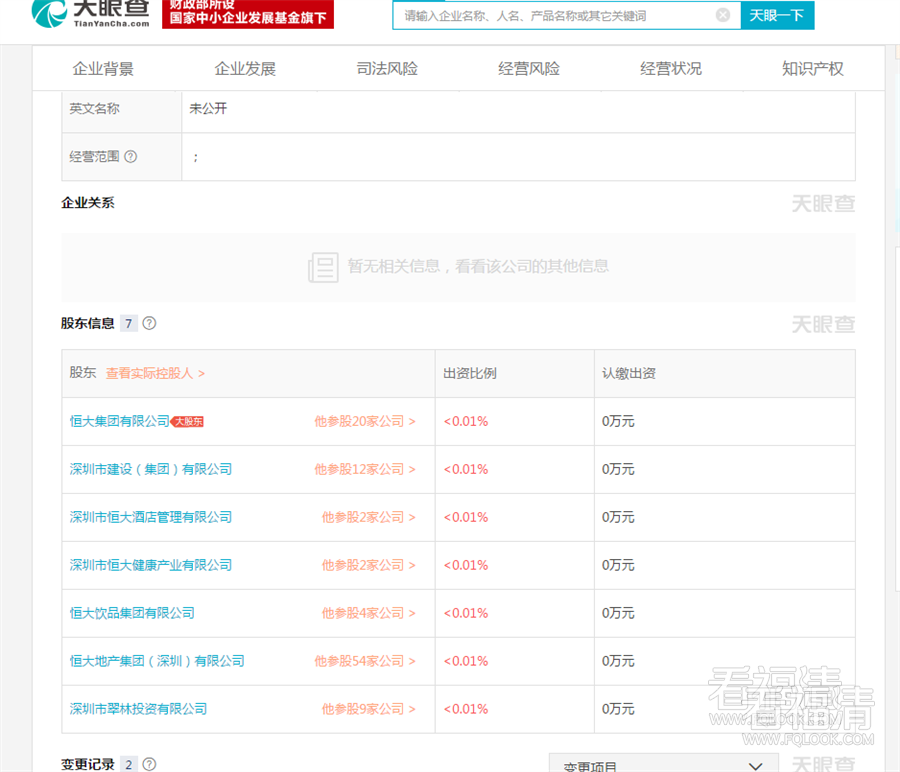Click the 企业关系 section heading
The width and height of the screenshot is (900, 772).
(x=88, y=203)
